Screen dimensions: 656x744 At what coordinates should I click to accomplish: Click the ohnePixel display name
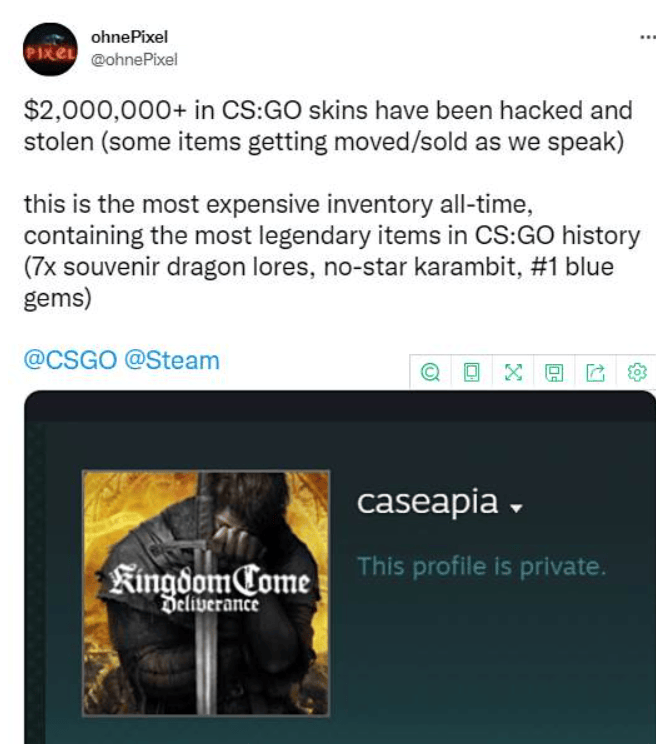[x=129, y=37]
